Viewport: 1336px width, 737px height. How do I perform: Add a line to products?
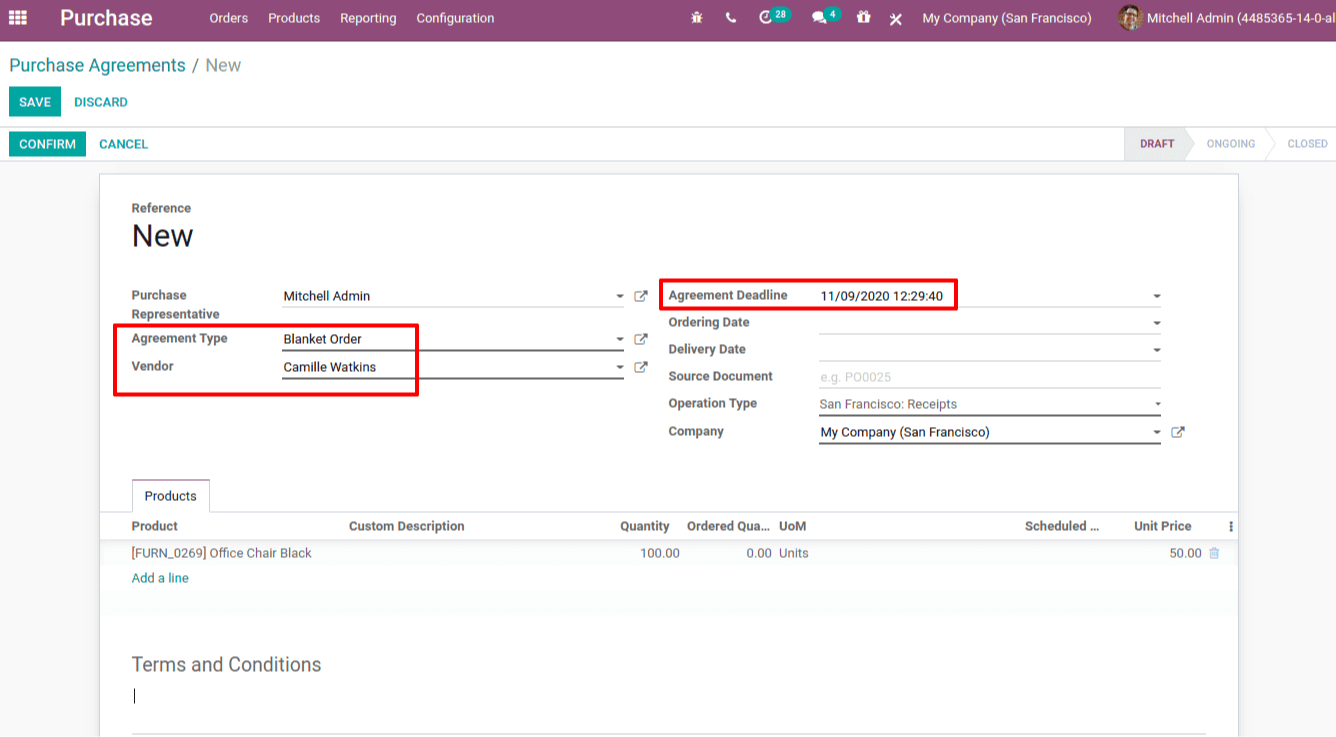pyautogui.click(x=160, y=578)
